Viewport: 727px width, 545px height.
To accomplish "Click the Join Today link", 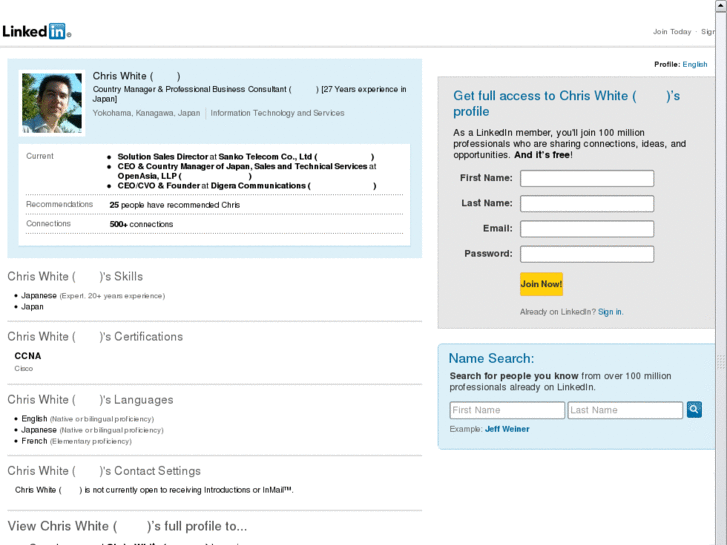I will (672, 32).
